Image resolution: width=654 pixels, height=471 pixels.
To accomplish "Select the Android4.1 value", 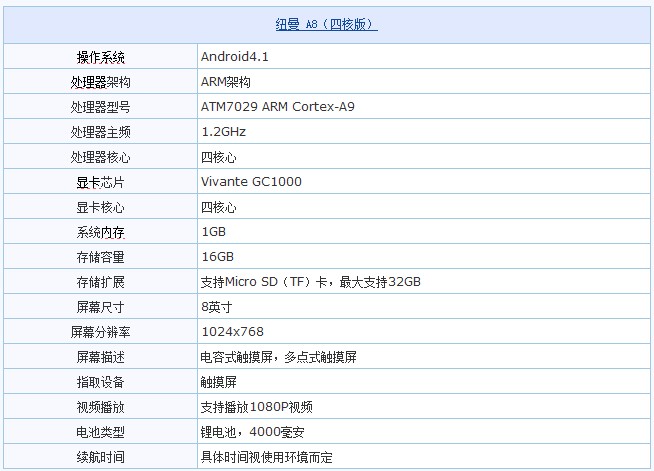I will 234,57.
